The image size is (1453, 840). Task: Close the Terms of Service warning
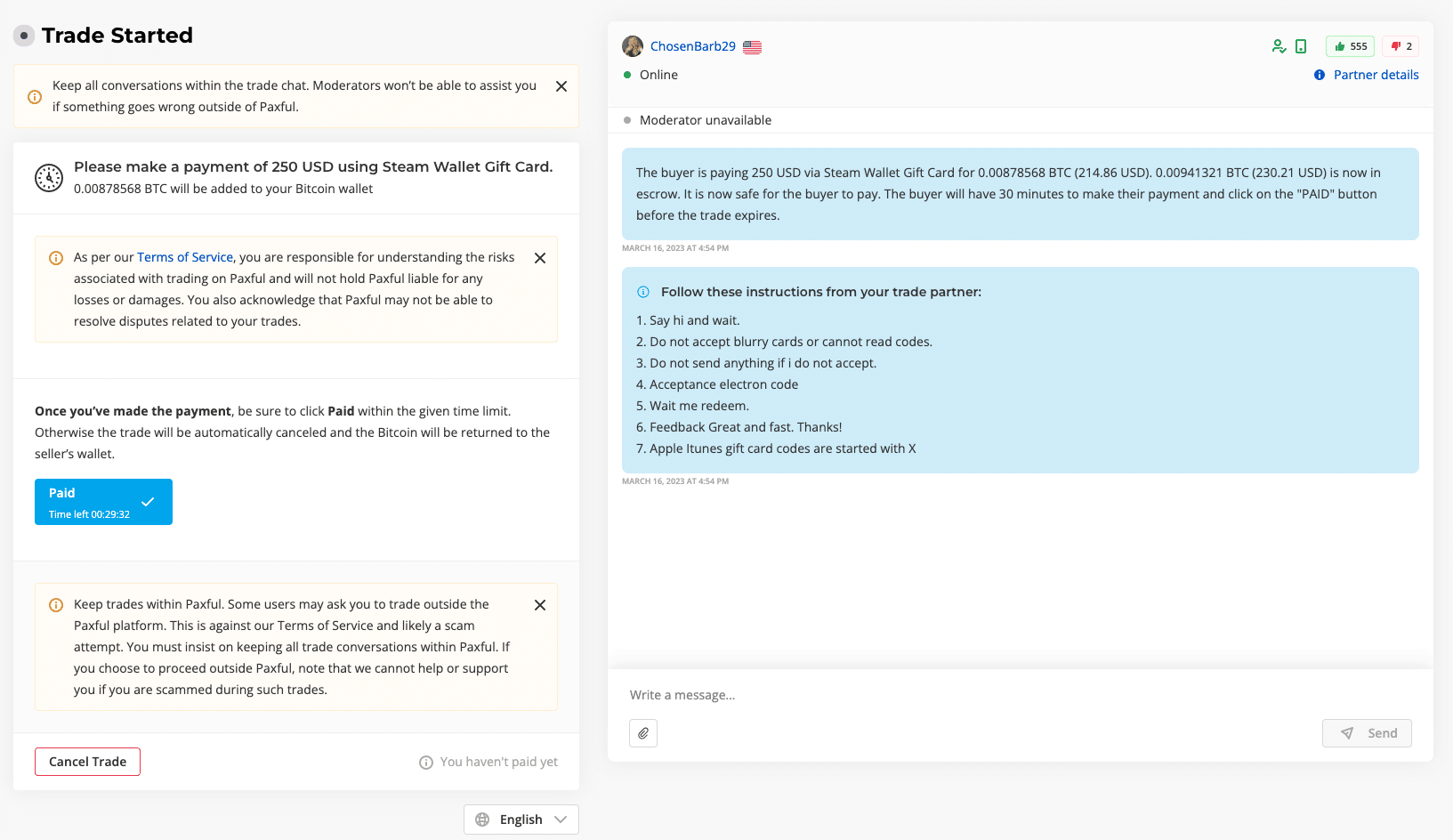click(x=540, y=258)
